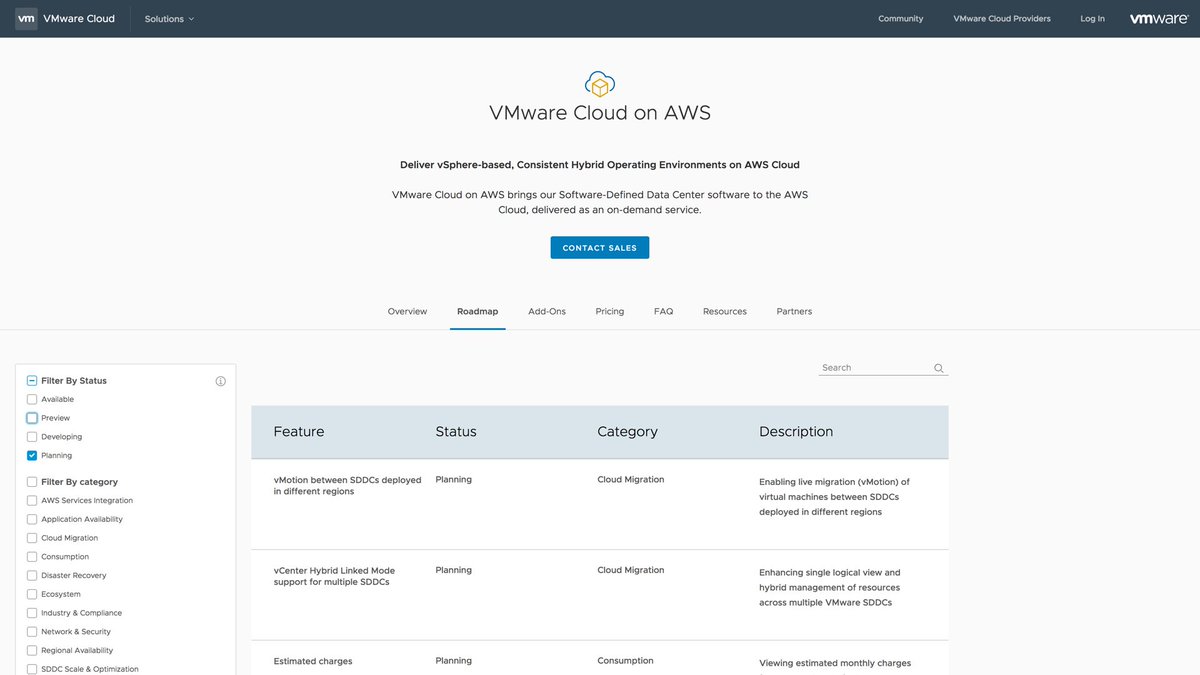Click 'Enabling live migration (vMotion)' description

pyautogui.click(x=835, y=497)
